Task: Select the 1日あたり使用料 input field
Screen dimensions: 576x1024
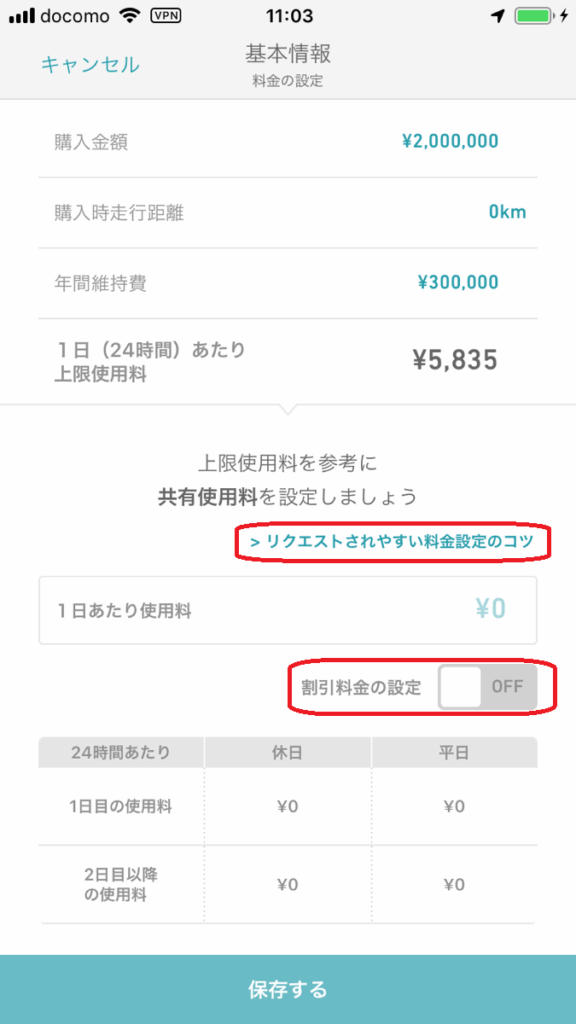Action: coord(288,611)
